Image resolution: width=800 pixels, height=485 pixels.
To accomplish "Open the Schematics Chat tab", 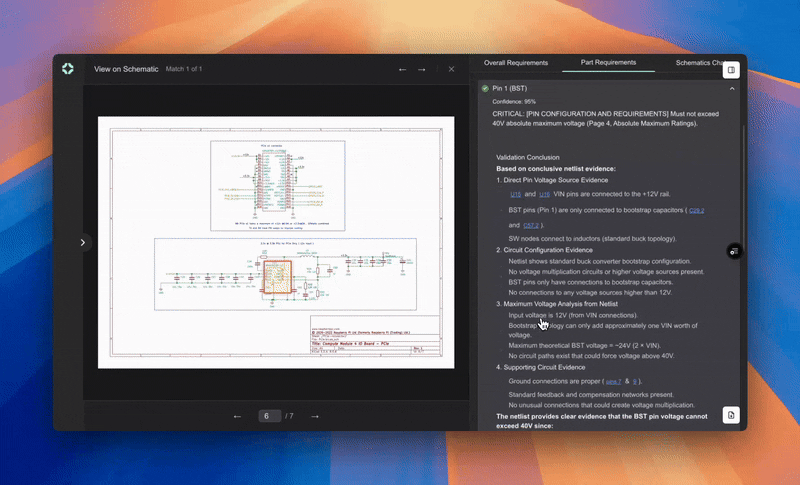I will (699, 63).
